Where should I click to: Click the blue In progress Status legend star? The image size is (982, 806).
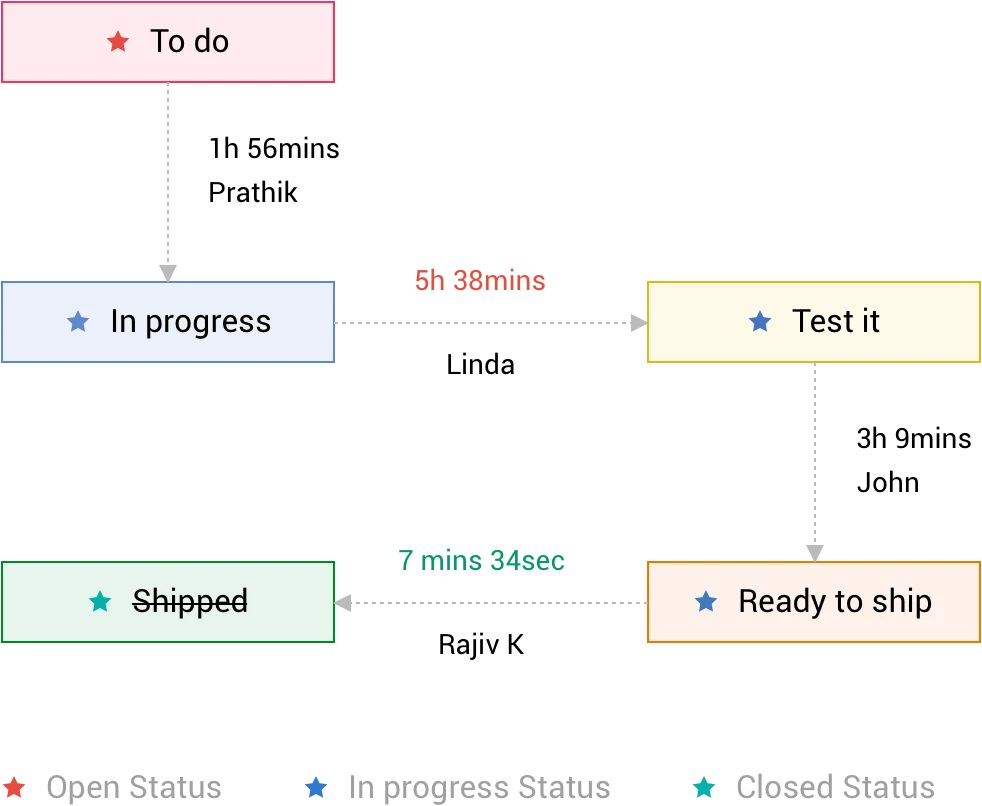pos(316,788)
